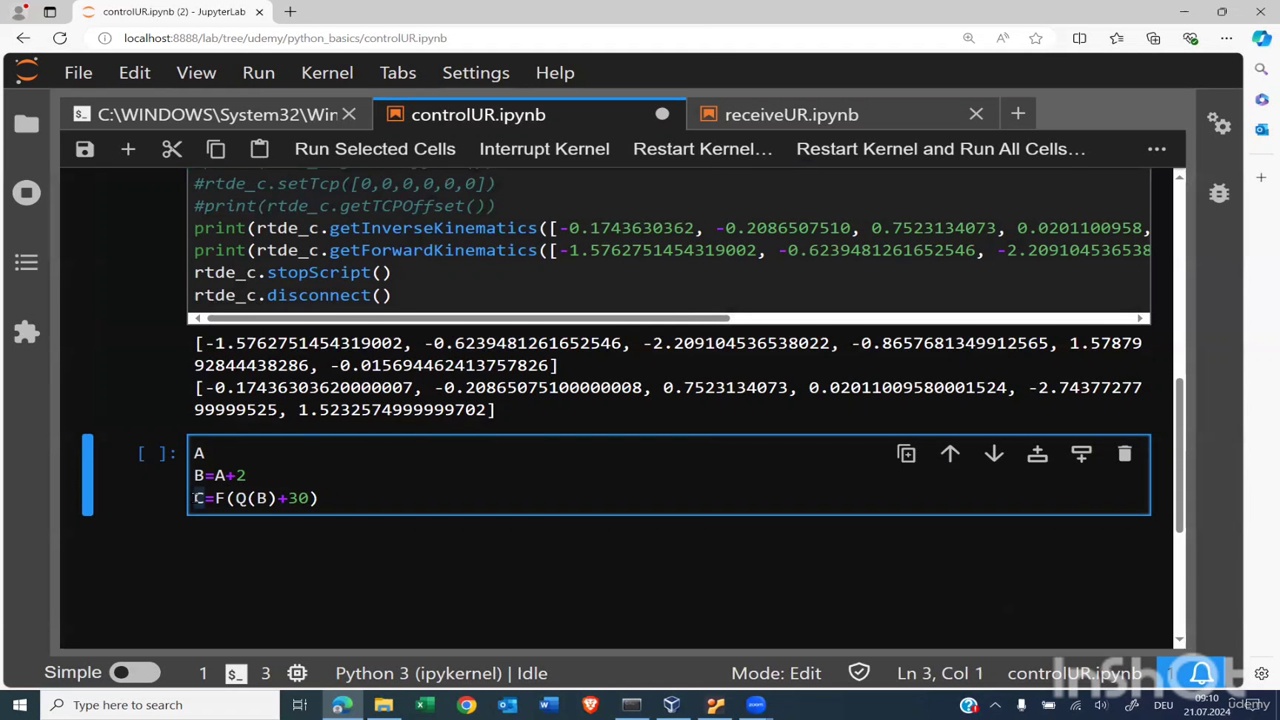
Task: Expand the notebook toolbar overflow ellipsis
Action: pyautogui.click(x=1157, y=149)
